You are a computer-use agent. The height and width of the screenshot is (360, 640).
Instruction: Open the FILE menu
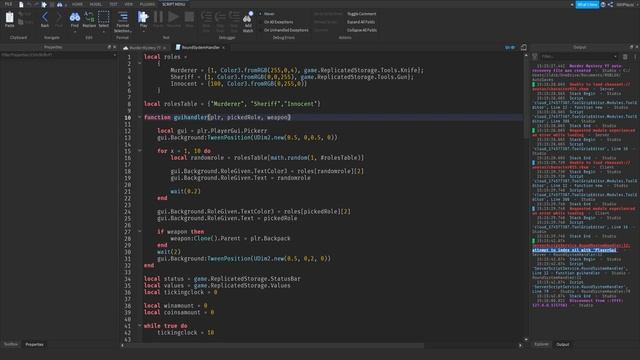(x=8, y=4)
